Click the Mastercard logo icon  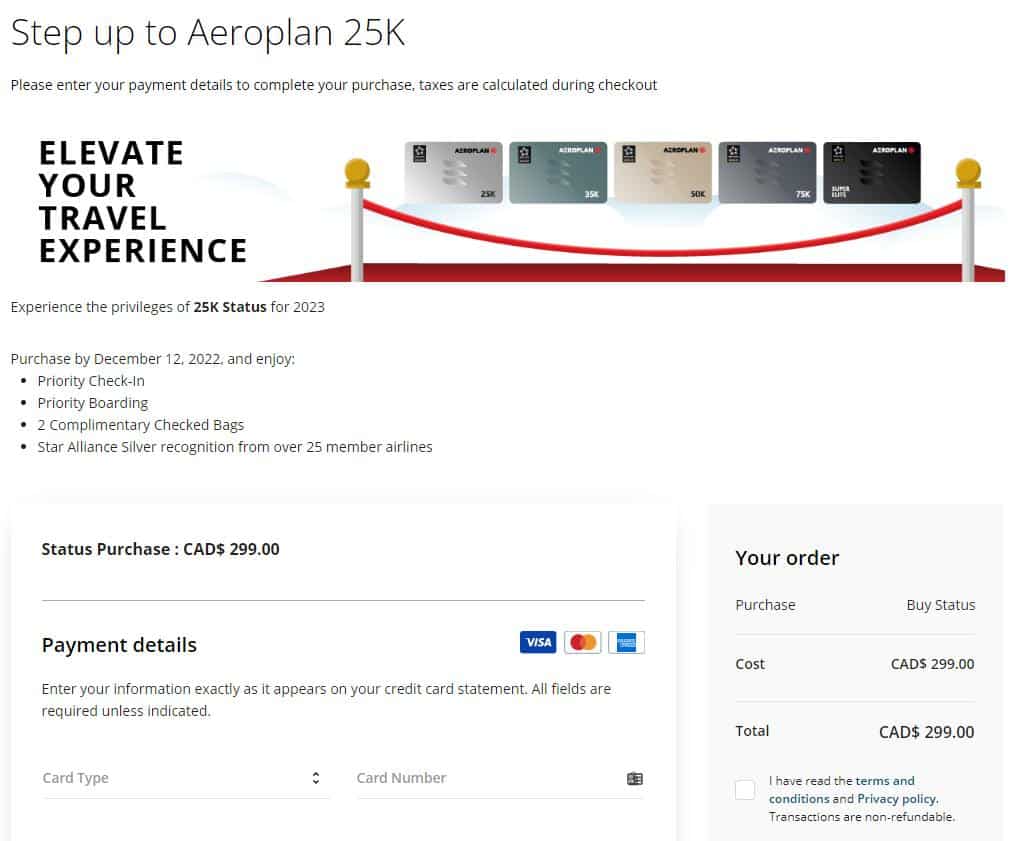click(582, 642)
